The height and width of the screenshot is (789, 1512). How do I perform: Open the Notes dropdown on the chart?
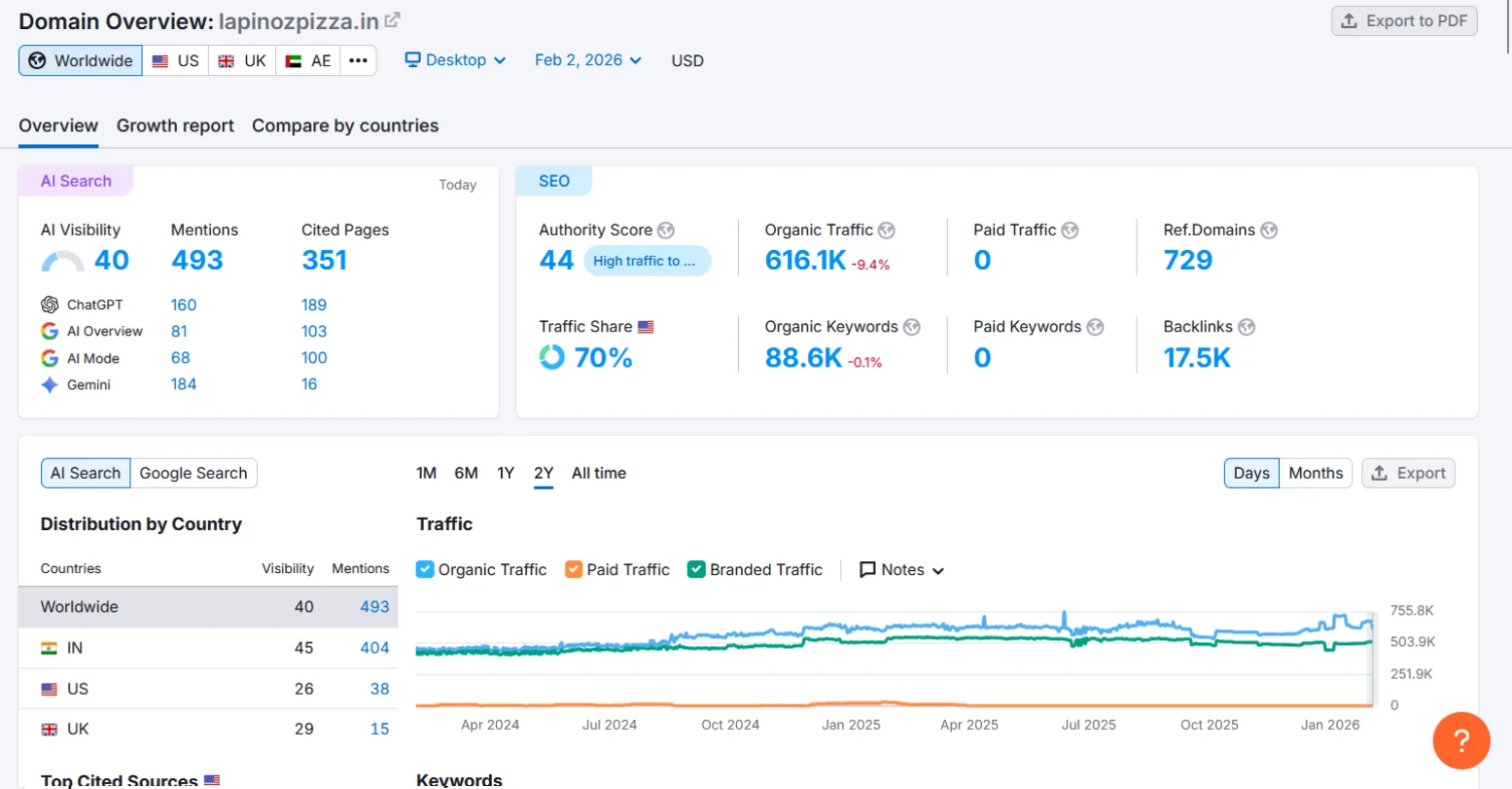pos(901,570)
